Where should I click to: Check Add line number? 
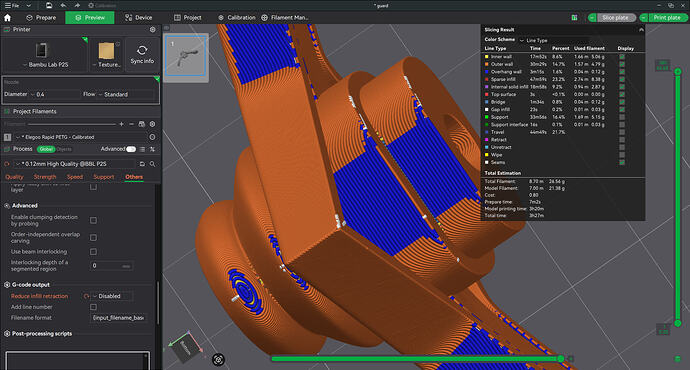(93, 307)
